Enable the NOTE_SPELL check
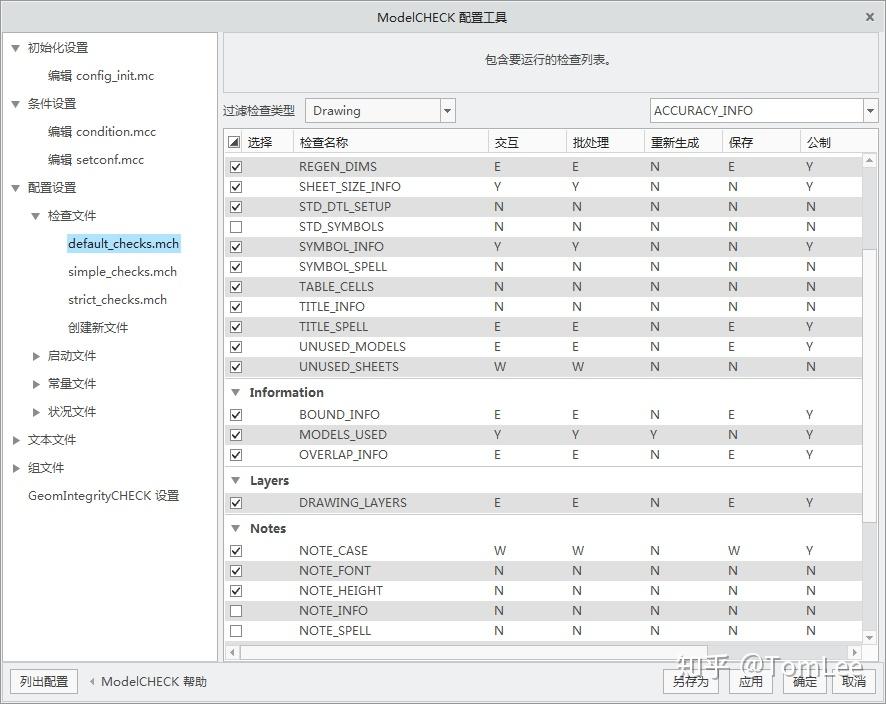 [x=235, y=630]
